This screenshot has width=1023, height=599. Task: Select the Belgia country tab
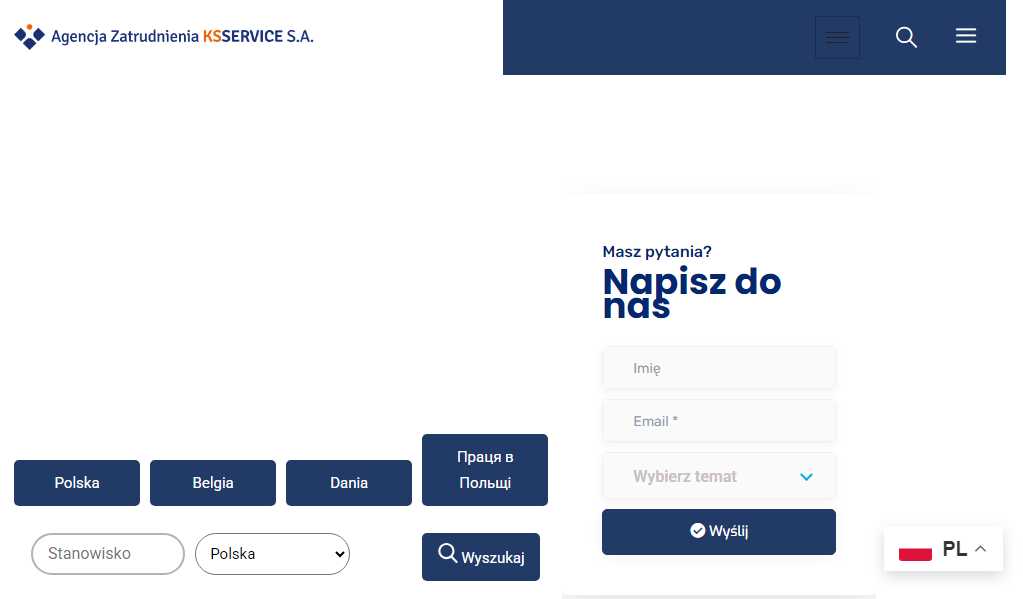coord(213,483)
